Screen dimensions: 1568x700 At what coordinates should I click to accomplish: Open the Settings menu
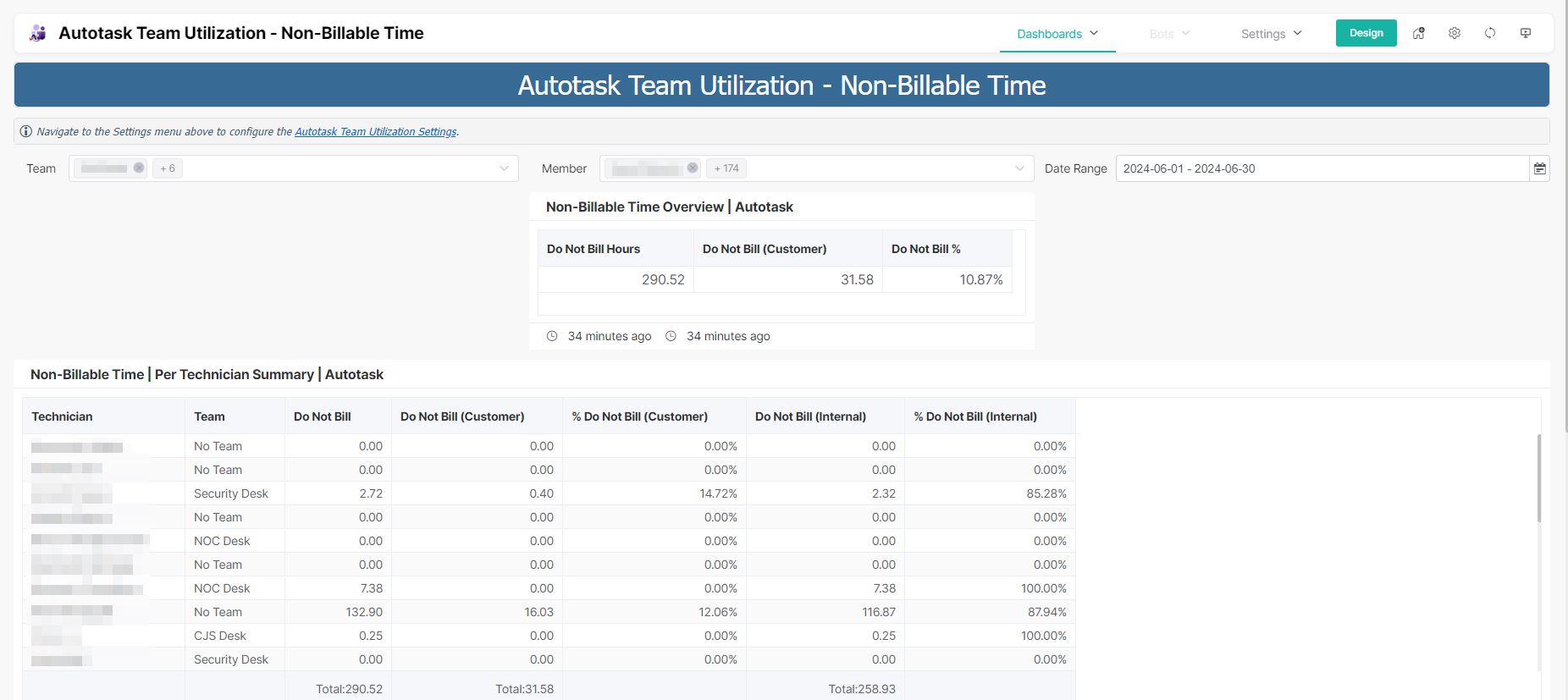click(1271, 34)
